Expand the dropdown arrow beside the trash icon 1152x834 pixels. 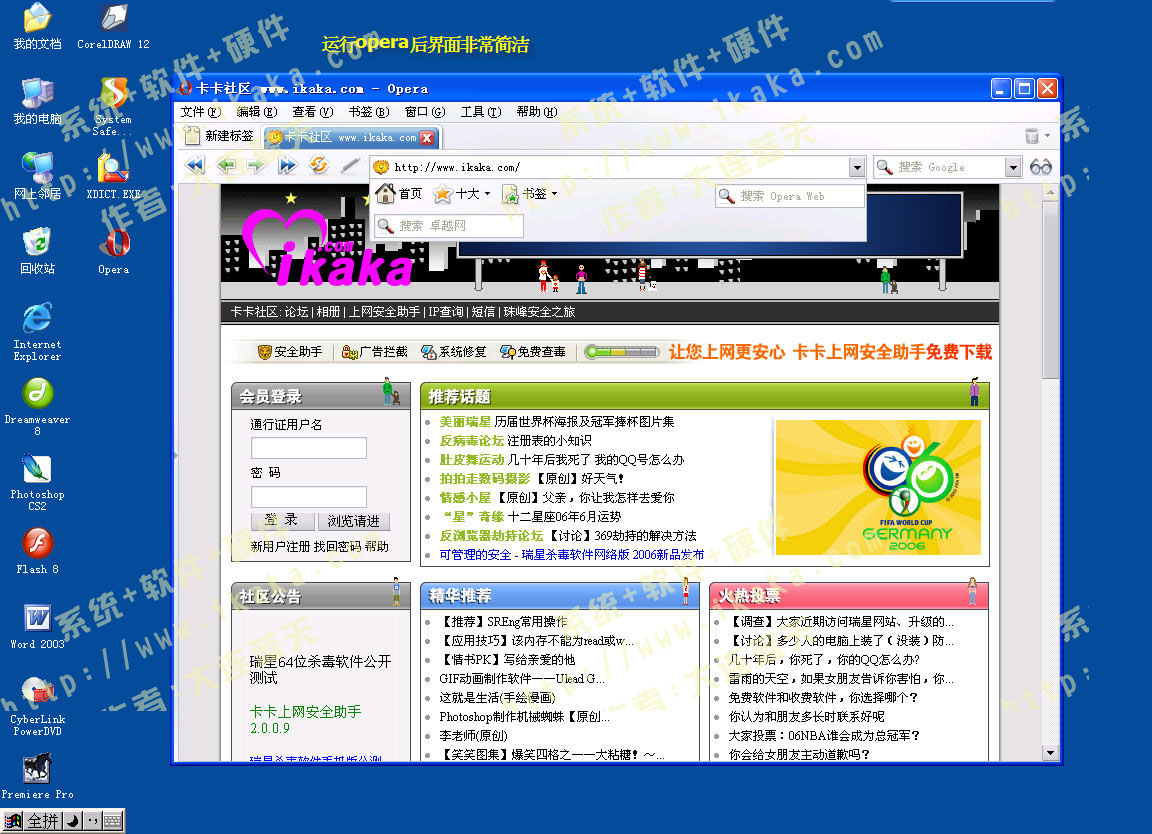tap(1047, 136)
